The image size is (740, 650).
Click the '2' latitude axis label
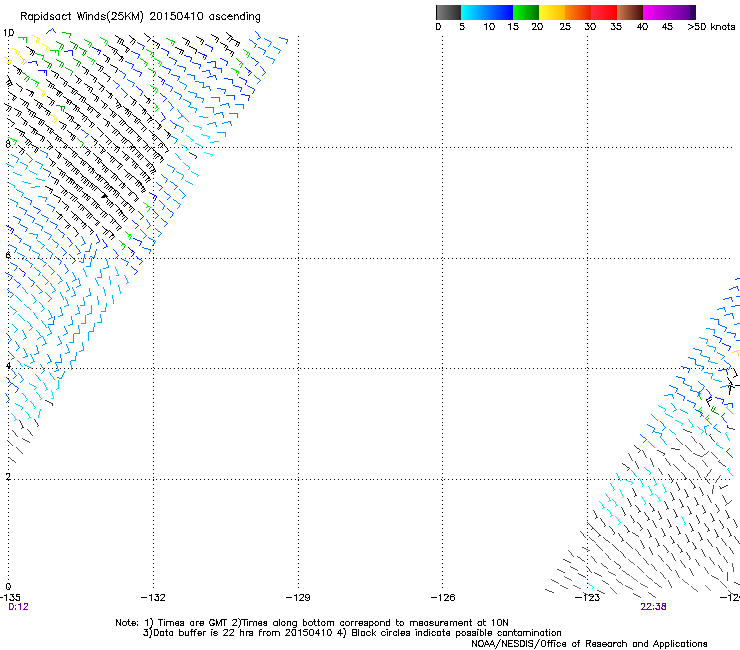(x=8, y=477)
